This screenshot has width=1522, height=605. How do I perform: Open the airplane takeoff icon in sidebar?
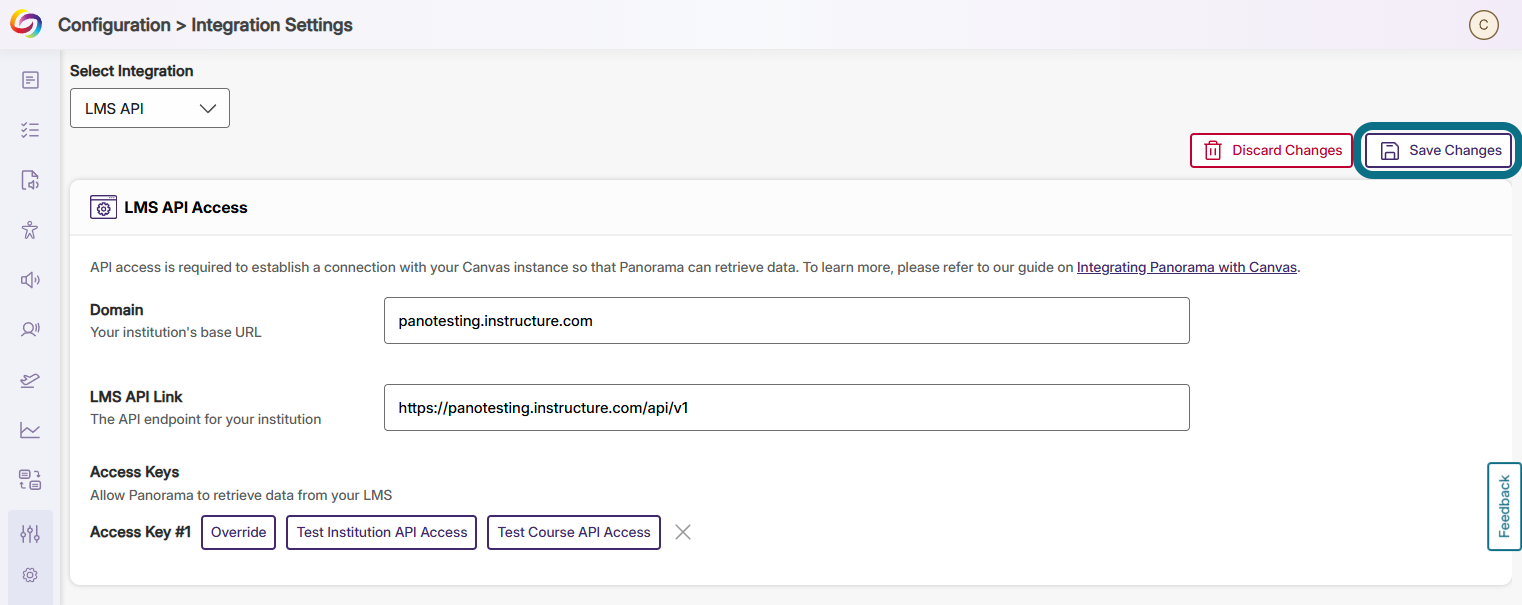tap(30, 380)
